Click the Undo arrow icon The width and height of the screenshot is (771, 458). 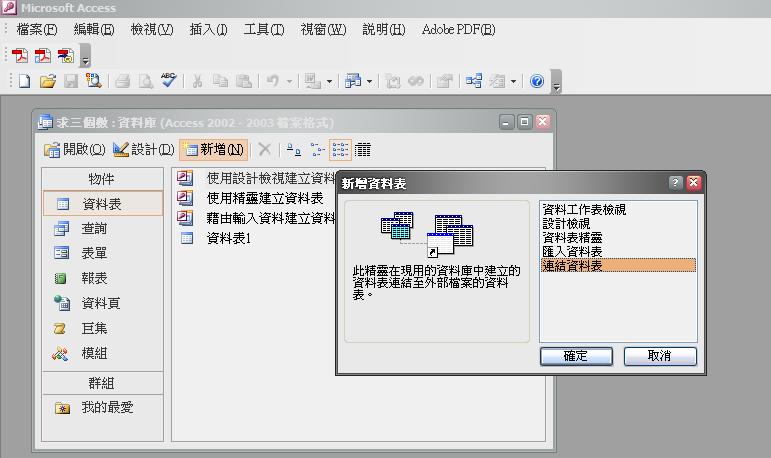(273, 81)
